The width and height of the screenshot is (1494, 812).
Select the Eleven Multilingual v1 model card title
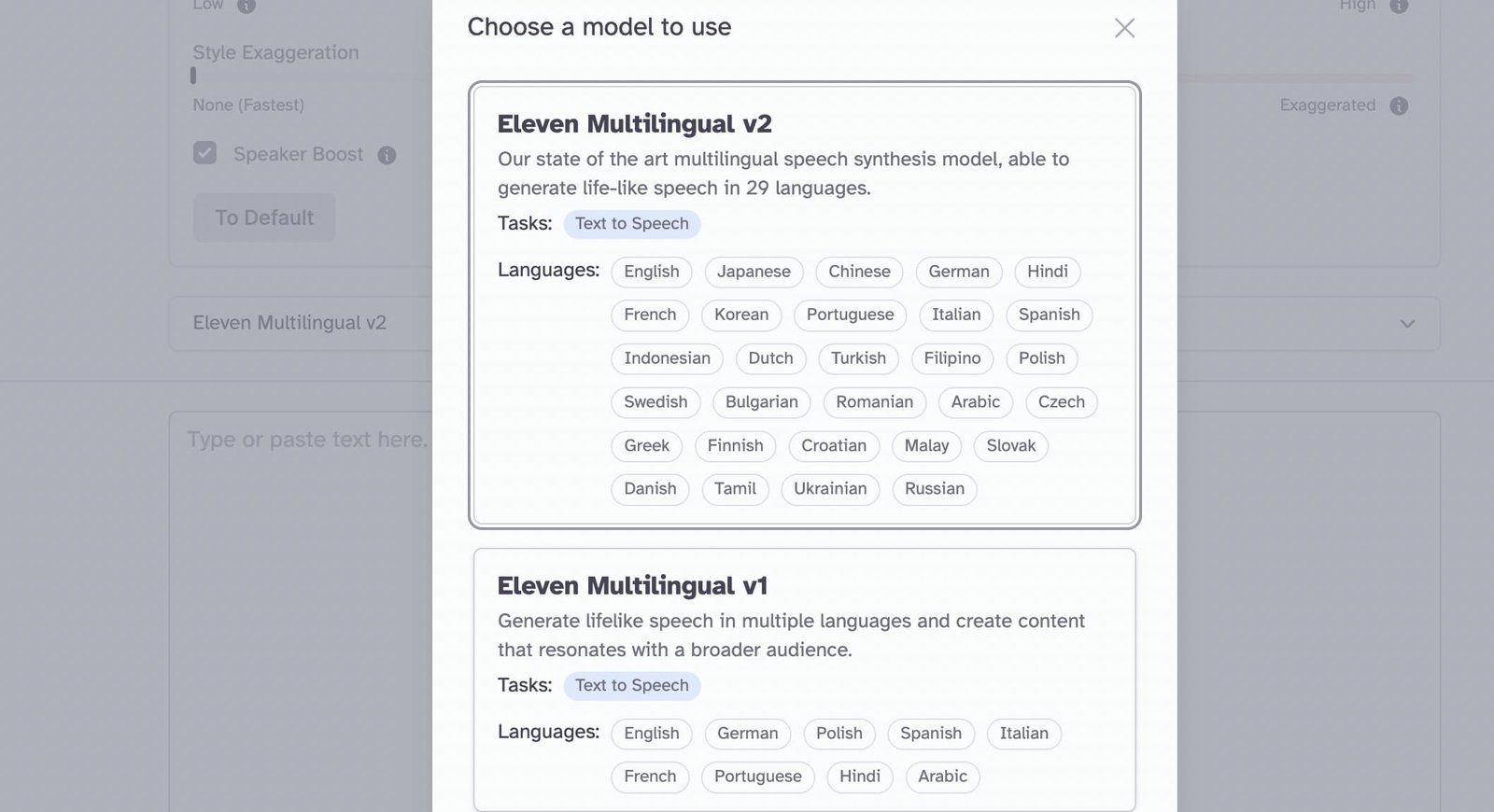tap(632, 586)
